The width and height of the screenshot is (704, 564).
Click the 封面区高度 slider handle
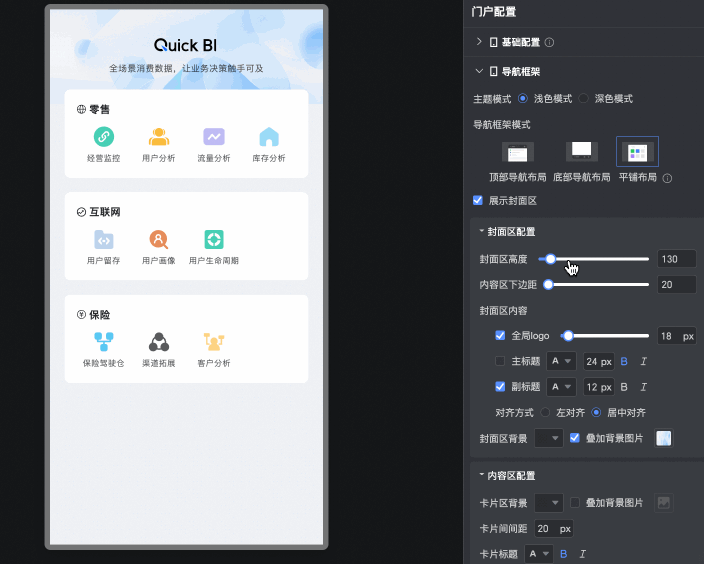click(x=550, y=259)
